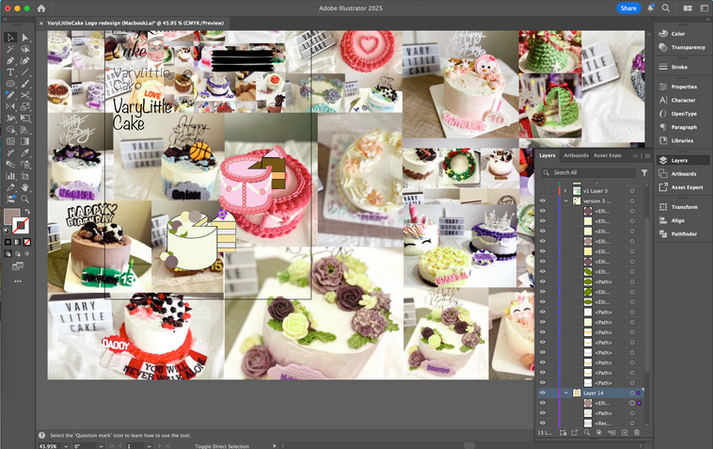Viewport: 713px width, 449px height.
Task: Open the zoom level dropdown at 45.95%
Action: point(66,446)
